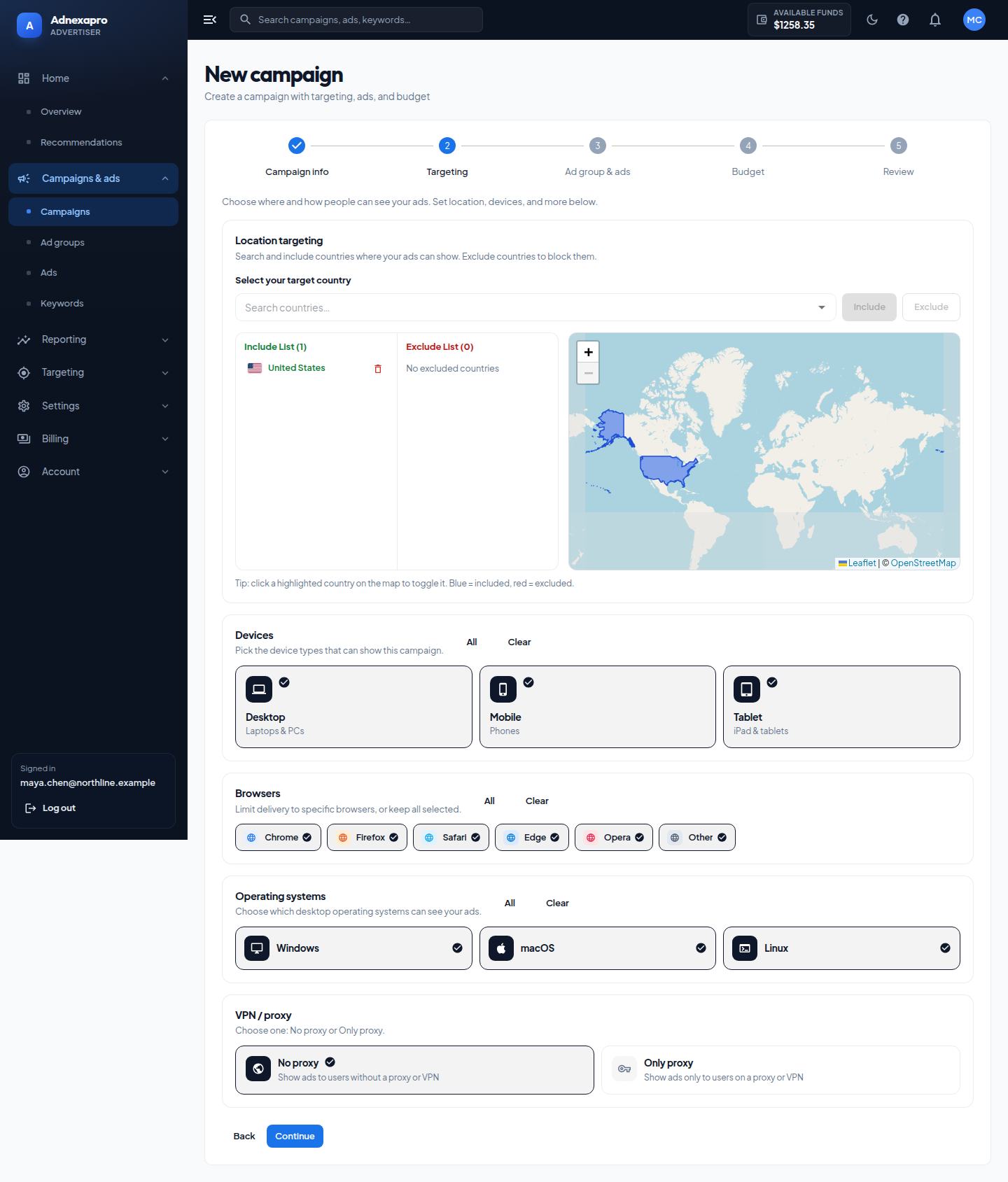
Task: Open the Search countries dropdown arrow
Action: click(x=821, y=307)
